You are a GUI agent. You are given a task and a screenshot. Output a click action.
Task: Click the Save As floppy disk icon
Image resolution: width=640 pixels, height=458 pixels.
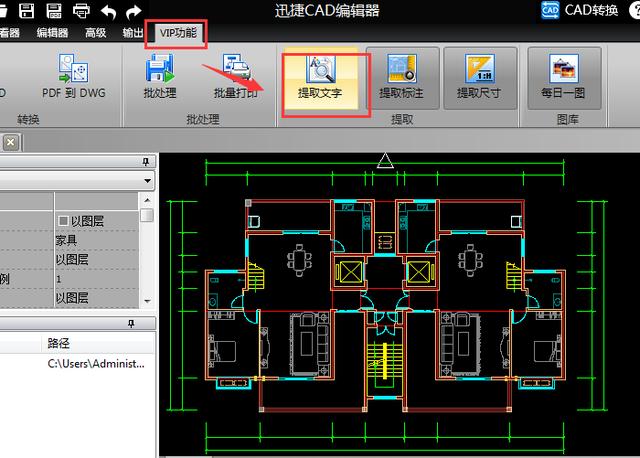[54, 11]
